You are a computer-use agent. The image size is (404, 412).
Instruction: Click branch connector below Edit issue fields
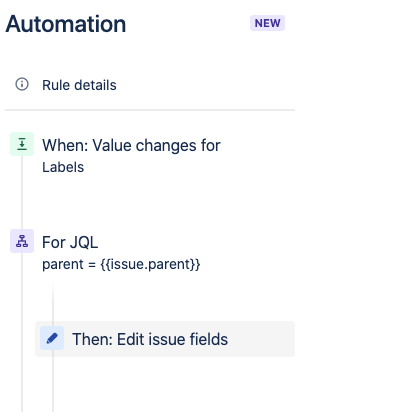53,384
